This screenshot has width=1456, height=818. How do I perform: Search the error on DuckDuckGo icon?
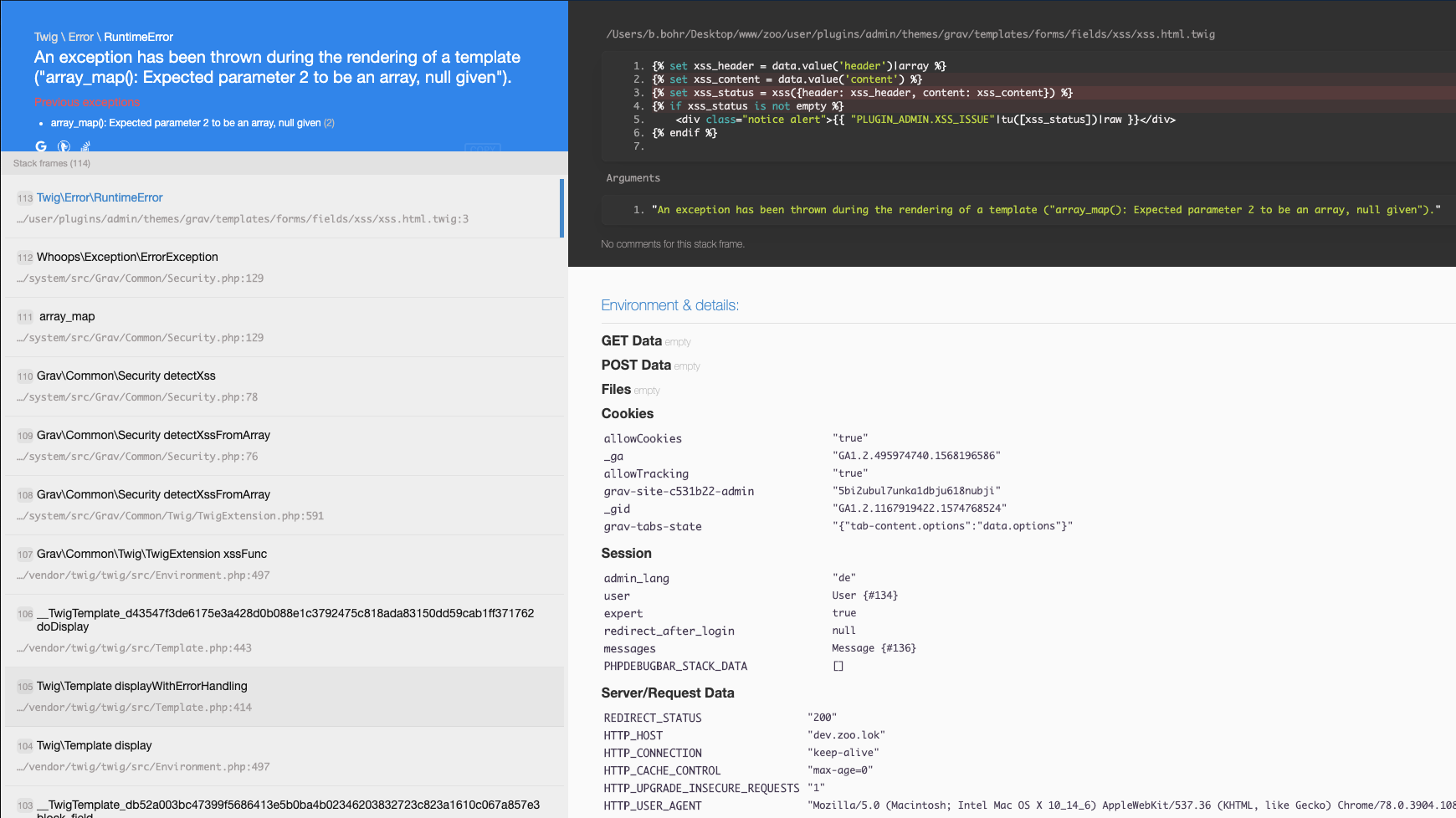(x=64, y=146)
